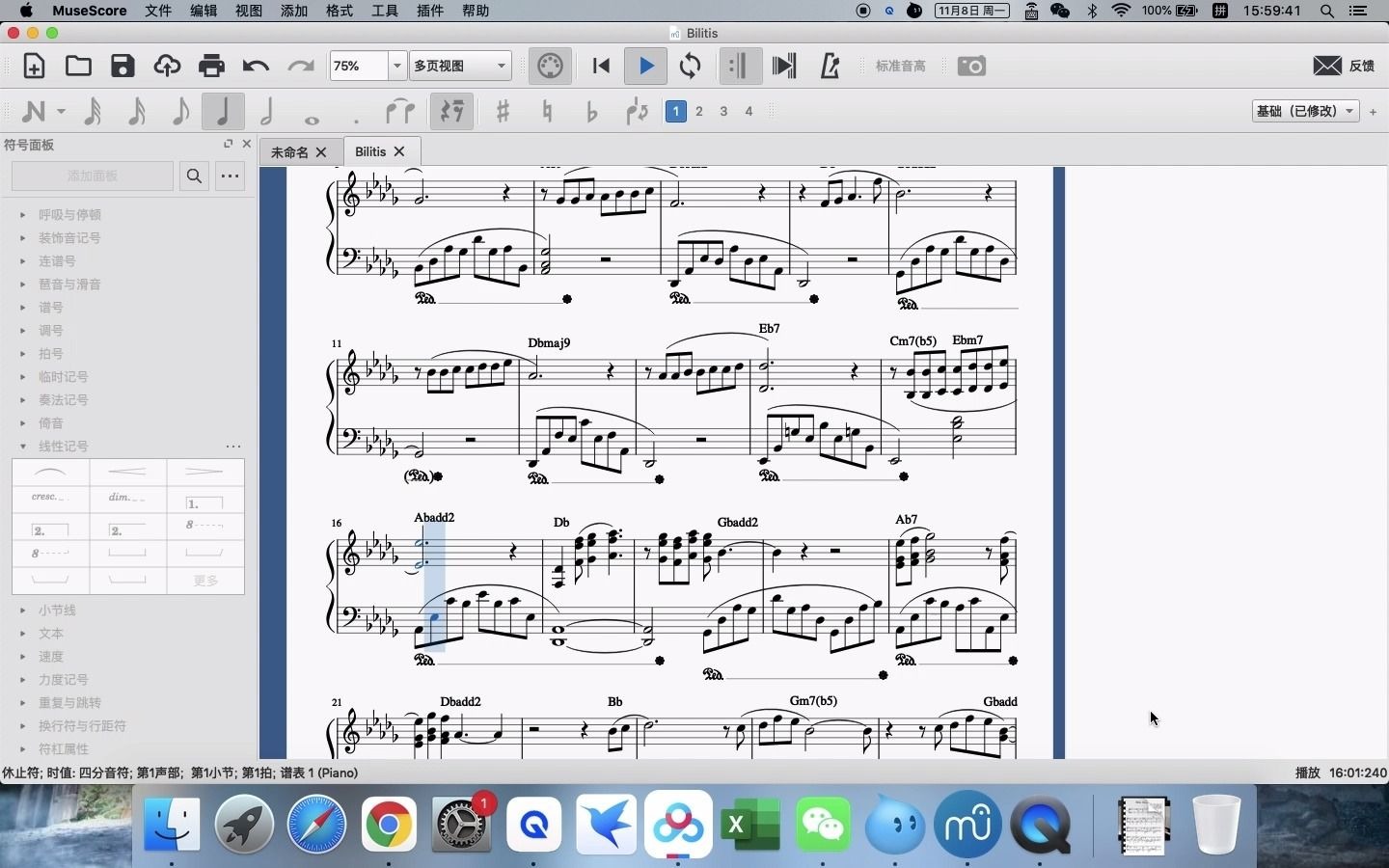Rewind playback to start
This screenshot has width=1389, height=868.
(x=601, y=66)
